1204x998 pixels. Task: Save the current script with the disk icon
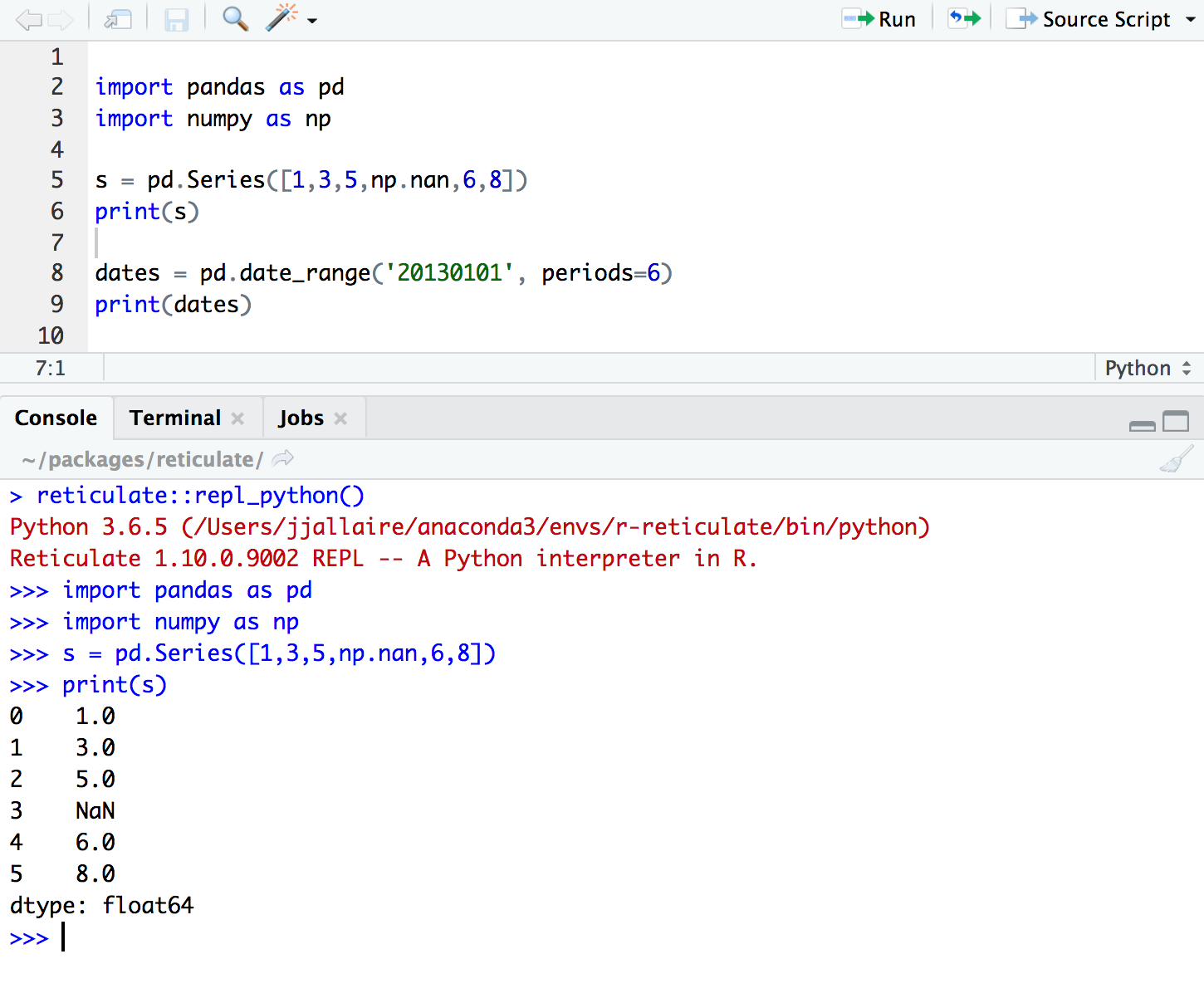[176, 20]
